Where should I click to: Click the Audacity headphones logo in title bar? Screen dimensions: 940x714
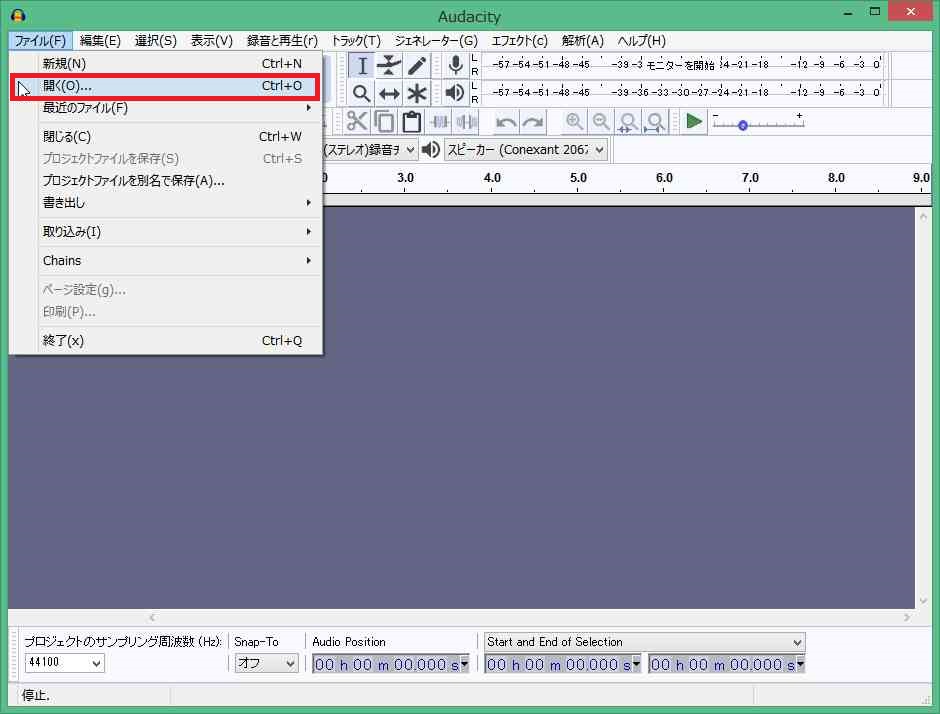(x=19, y=16)
